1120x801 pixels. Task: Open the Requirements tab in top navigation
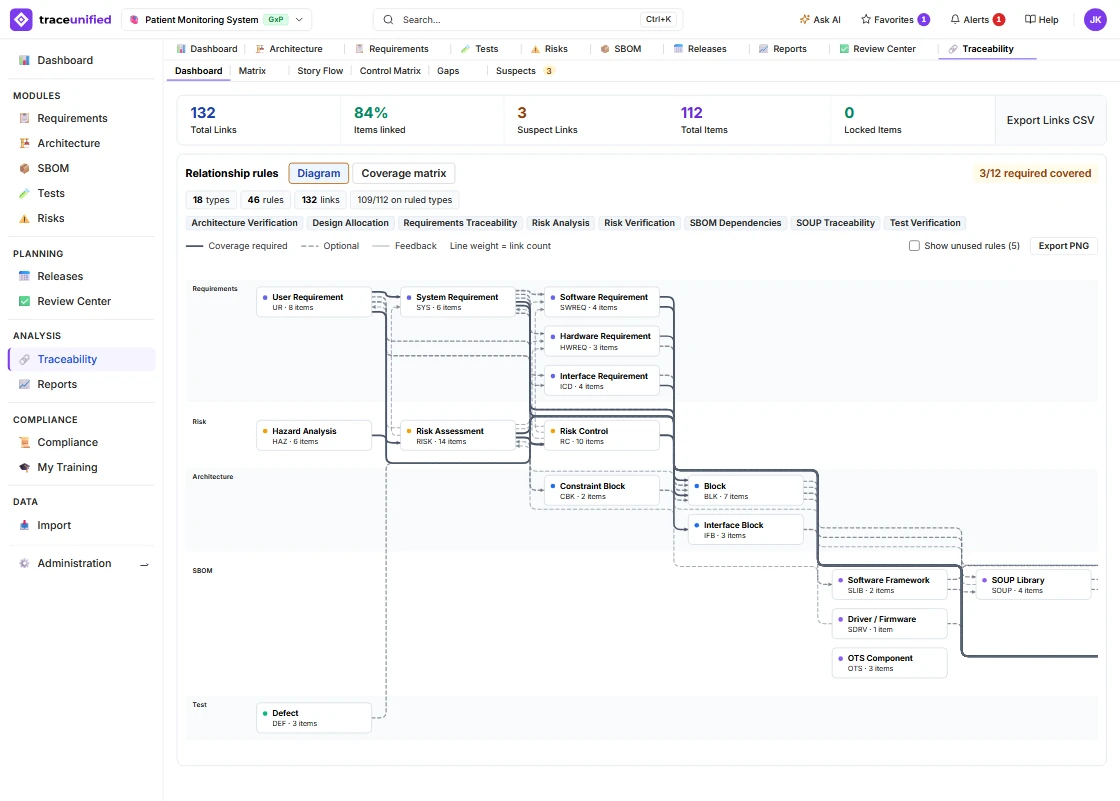(x=391, y=49)
